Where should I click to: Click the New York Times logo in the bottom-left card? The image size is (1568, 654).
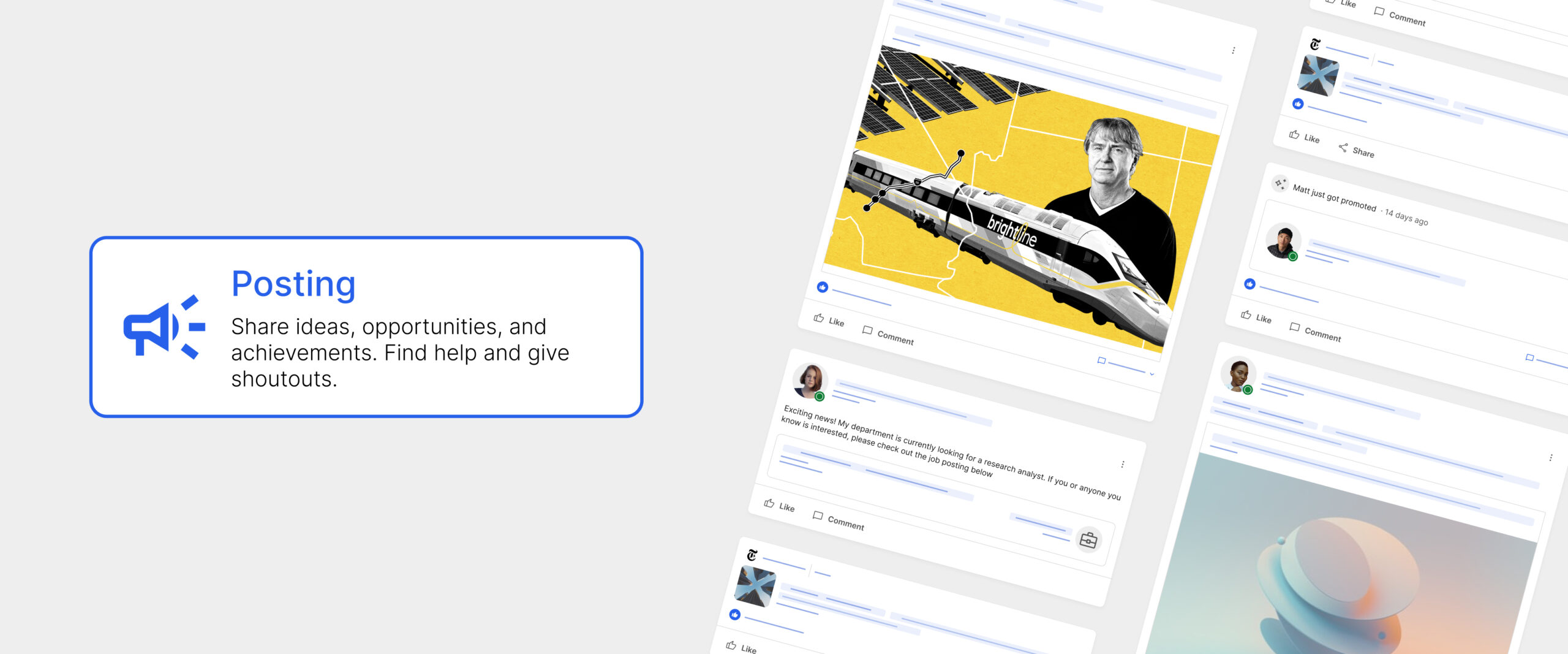click(752, 555)
